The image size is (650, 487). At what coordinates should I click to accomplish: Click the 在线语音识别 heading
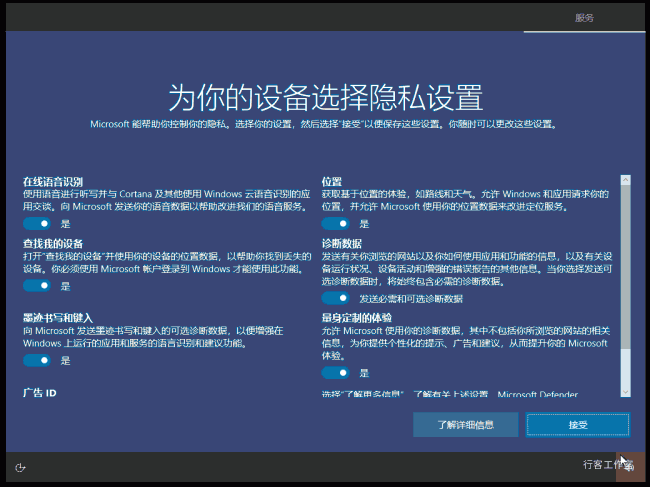click(x=53, y=182)
